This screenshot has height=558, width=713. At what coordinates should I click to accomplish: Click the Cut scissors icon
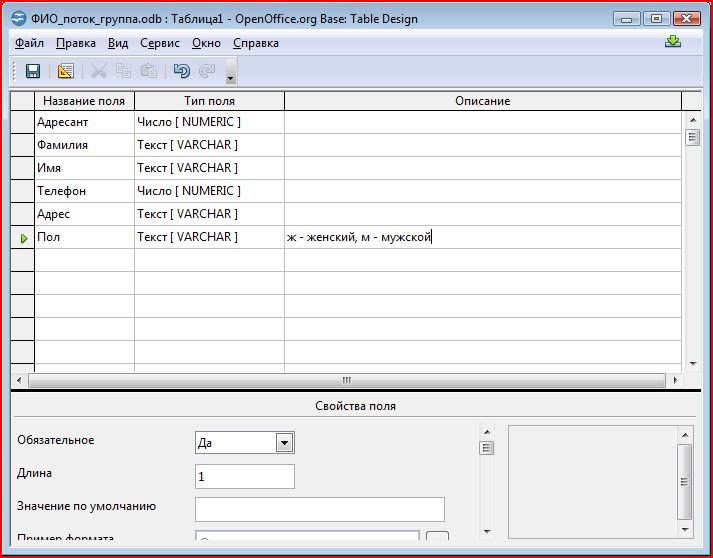coord(98,71)
